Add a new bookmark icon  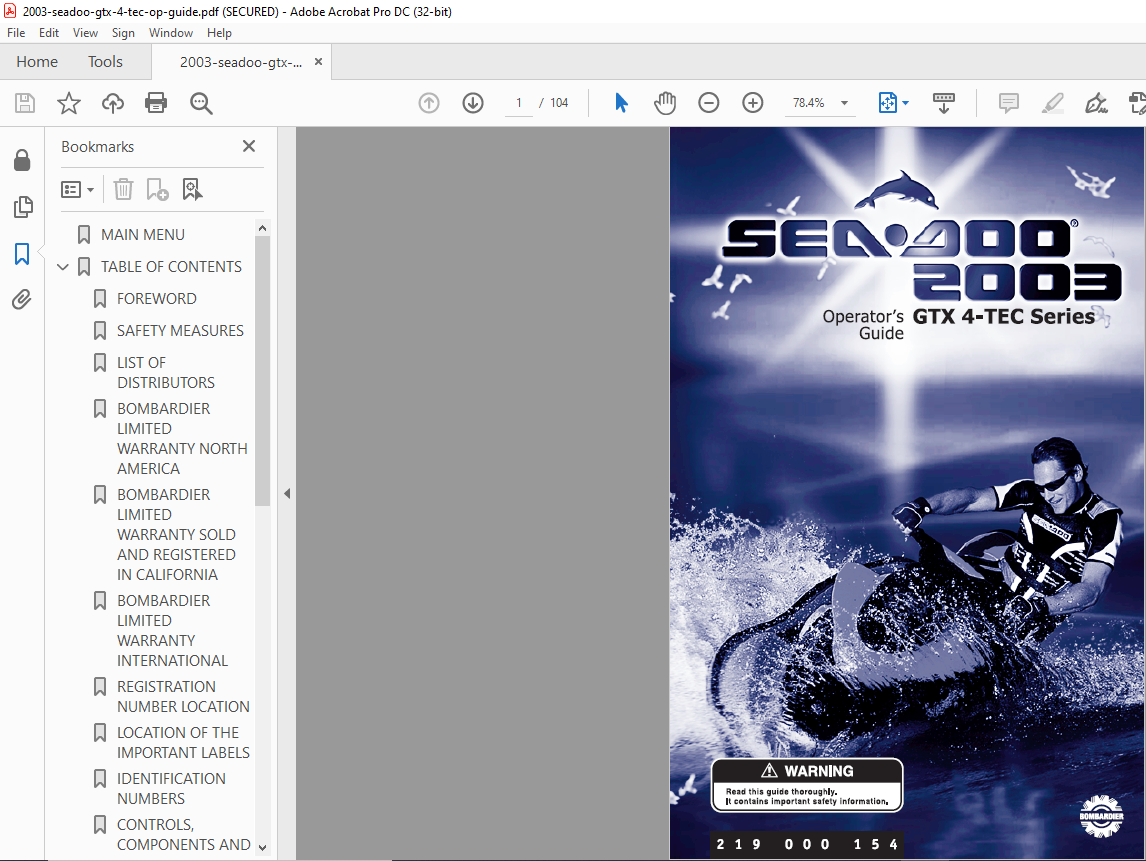pos(157,189)
